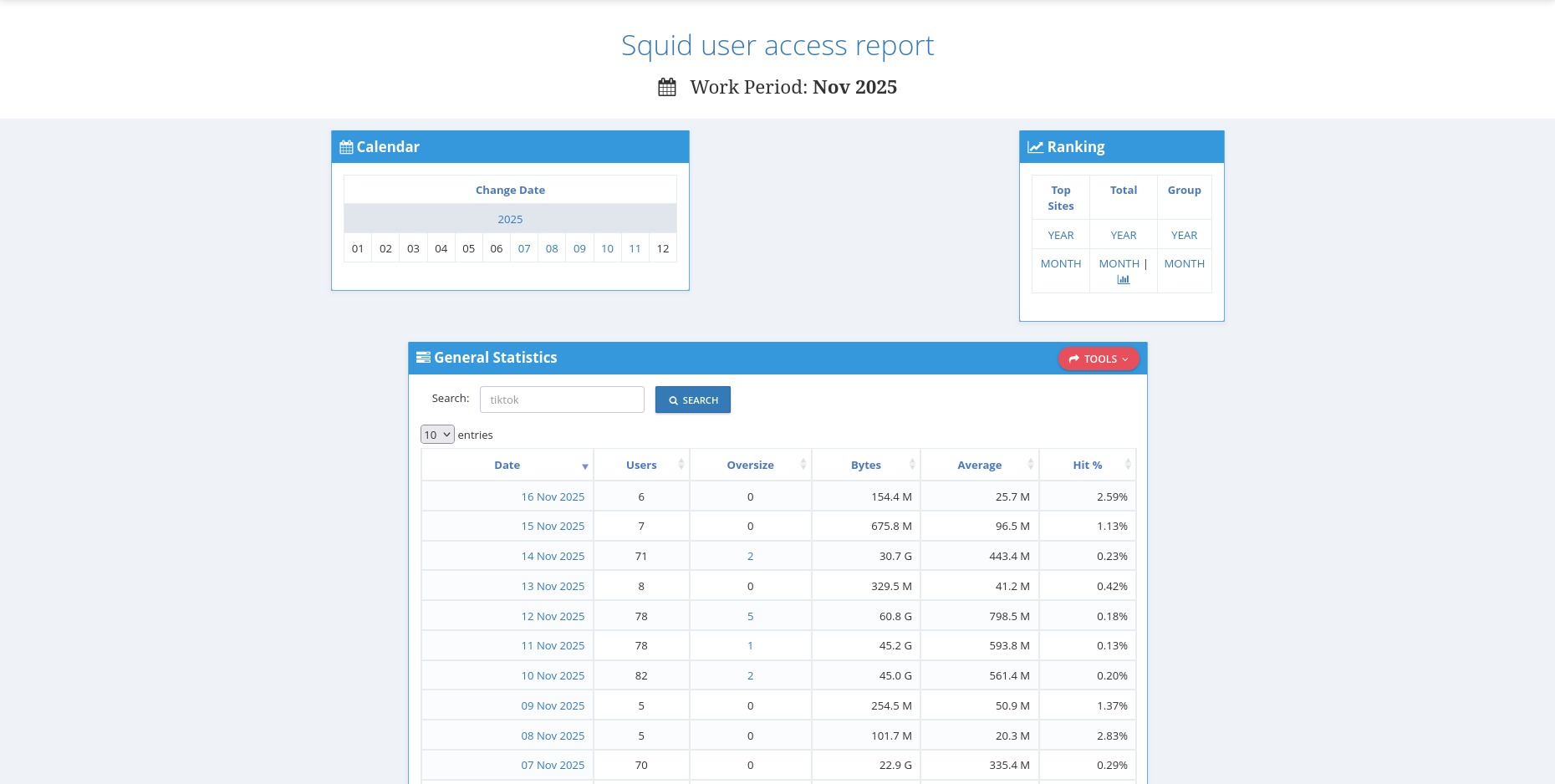Open the 11 Nov 2025 report
This screenshot has height=784, width=1555.
(553, 645)
